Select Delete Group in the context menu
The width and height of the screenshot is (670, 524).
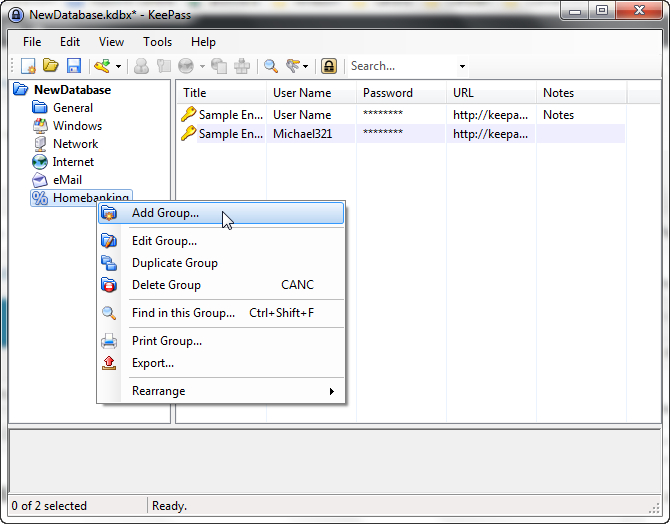pyautogui.click(x=166, y=285)
